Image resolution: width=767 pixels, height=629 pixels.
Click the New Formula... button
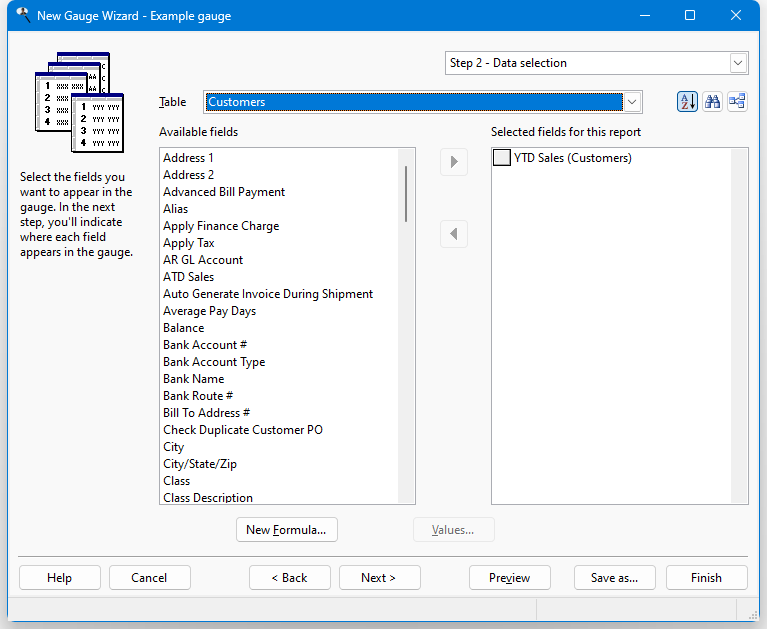tap(287, 530)
